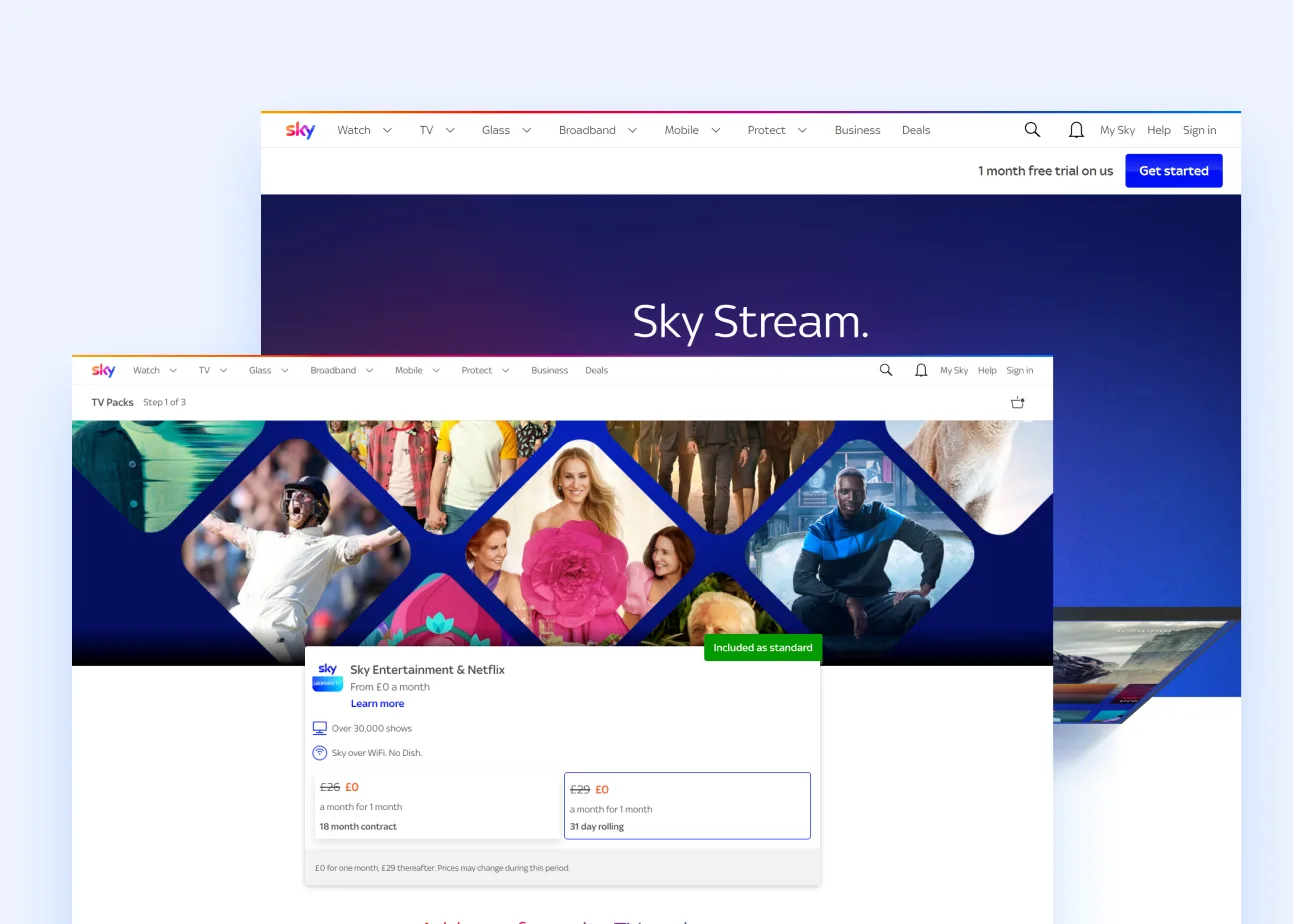1293x924 pixels.
Task: Select the 31 day rolling option
Action: click(x=687, y=805)
